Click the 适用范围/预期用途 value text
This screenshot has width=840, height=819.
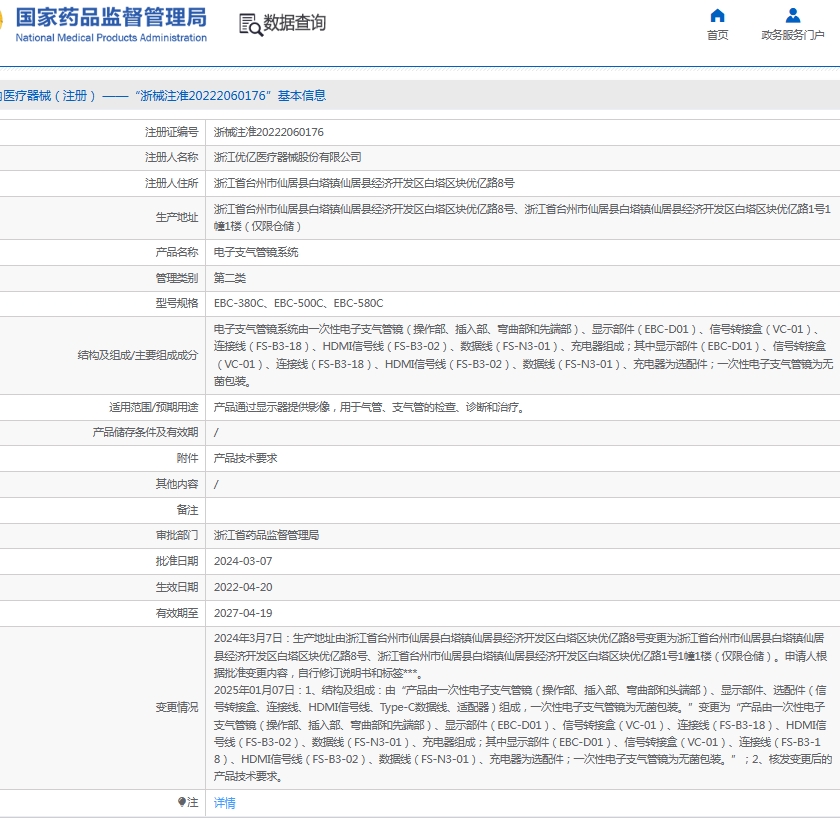[x=369, y=407]
